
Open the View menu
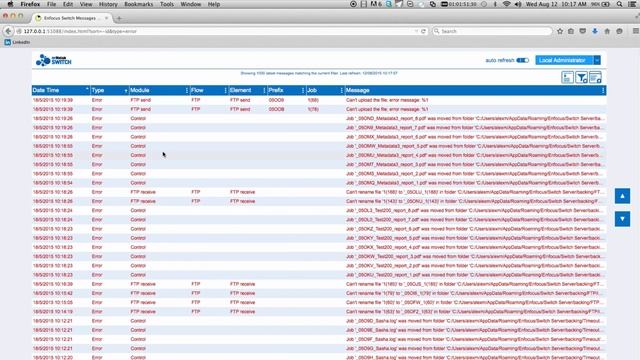[x=86, y=4]
